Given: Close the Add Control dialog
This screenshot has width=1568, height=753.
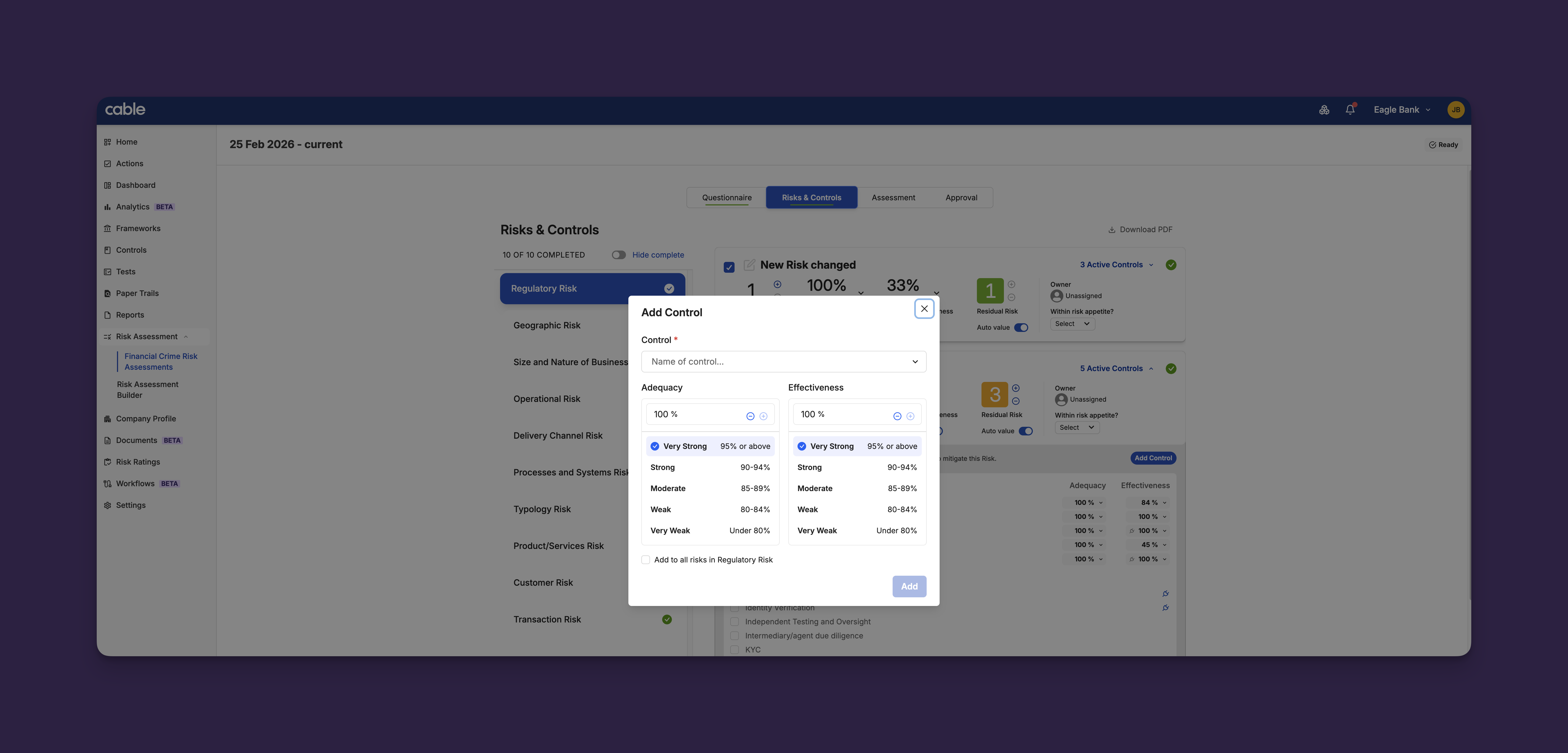Looking at the screenshot, I should point(924,309).
